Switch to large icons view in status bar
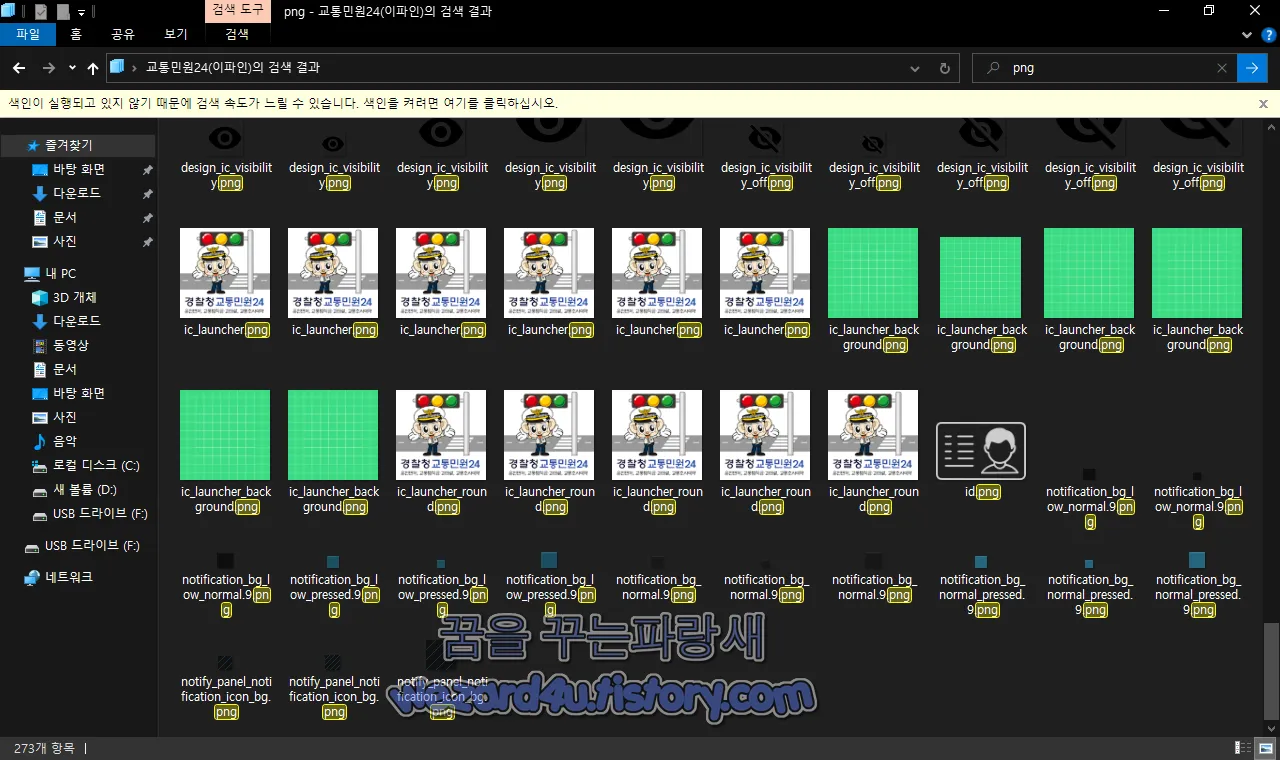 pyautogui.click(x=1265, y=748)
